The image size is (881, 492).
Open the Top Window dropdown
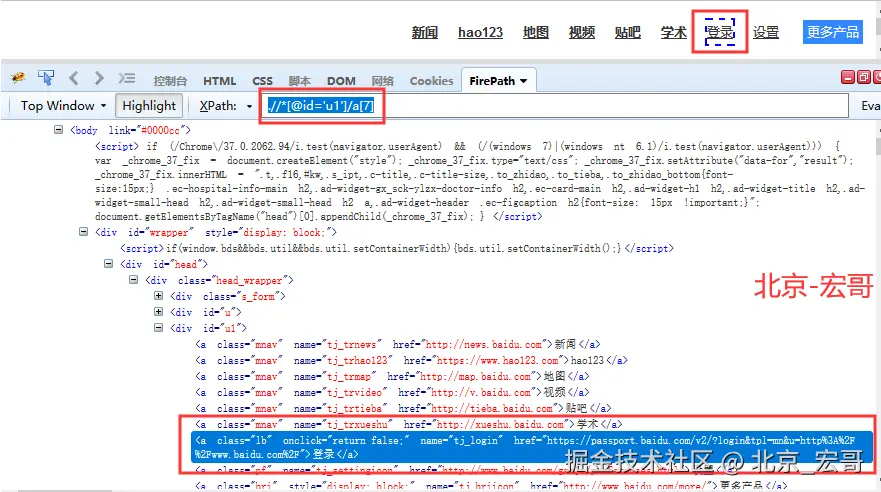[x=63, y=106]
